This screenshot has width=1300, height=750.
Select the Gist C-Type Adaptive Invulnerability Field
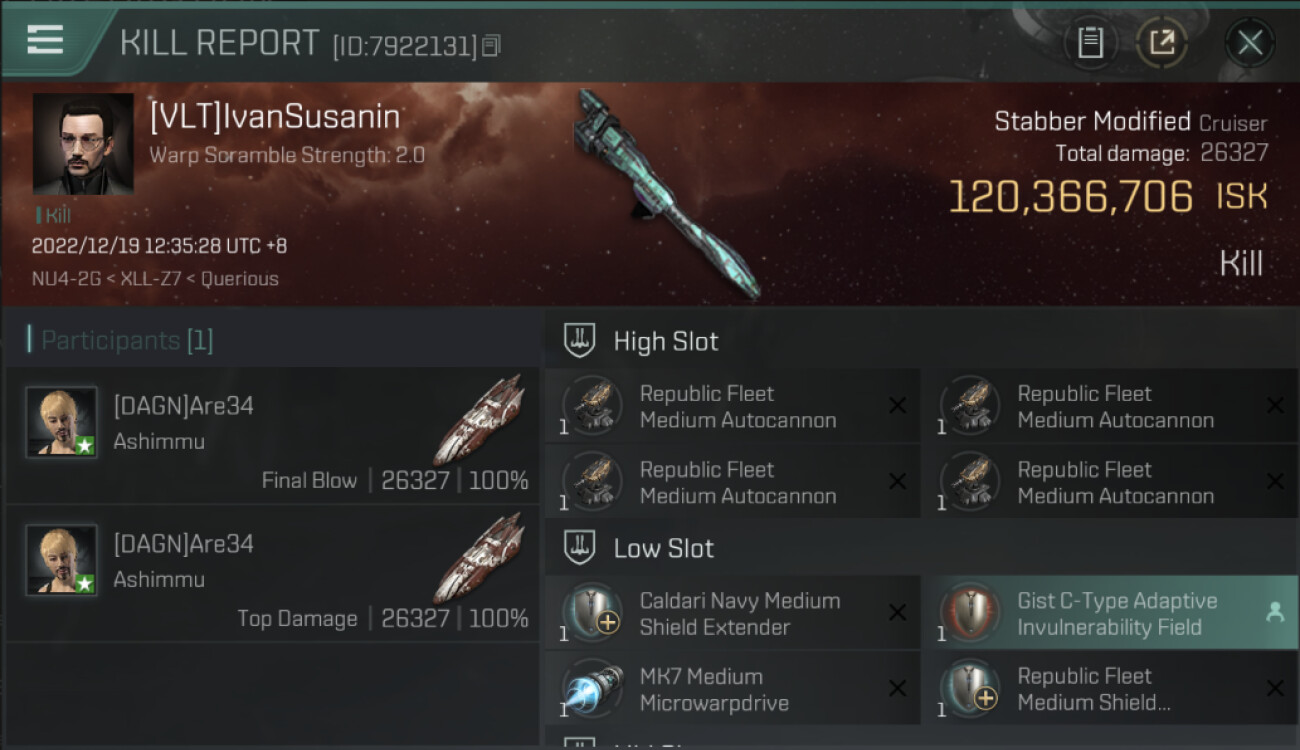pos(1113,613)
